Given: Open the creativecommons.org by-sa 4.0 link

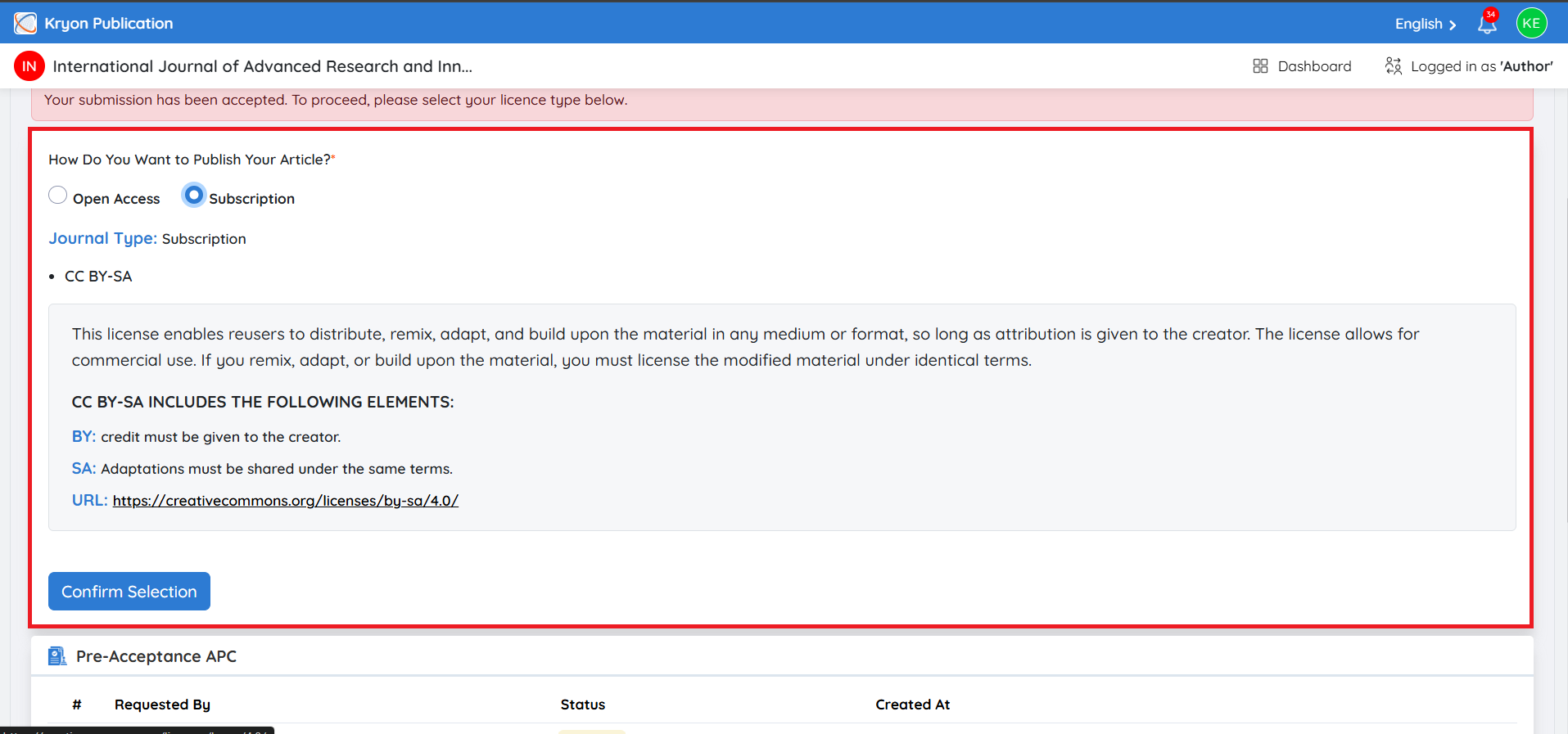Looking at the screenshot, I should tap(286, 501).
